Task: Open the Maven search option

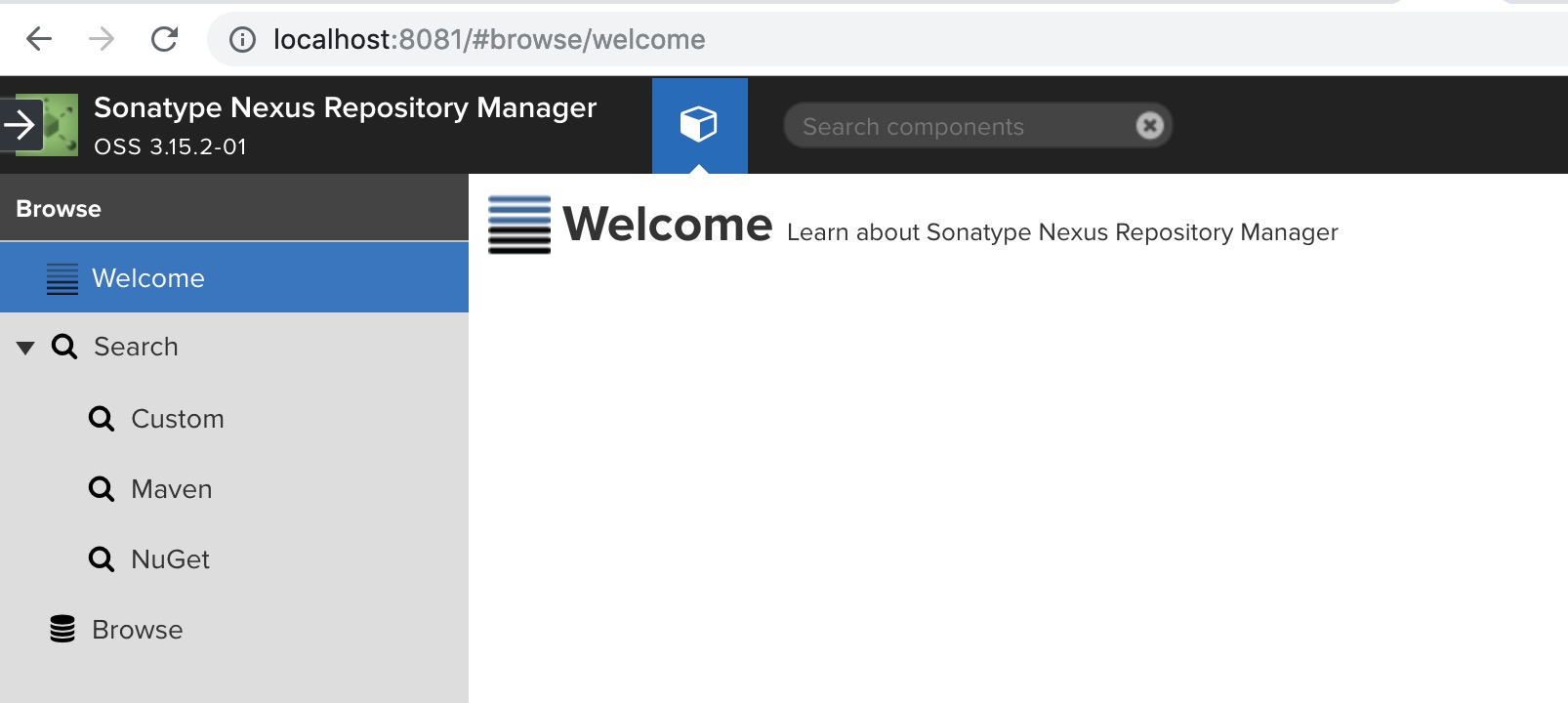Action: click(171, 489)
